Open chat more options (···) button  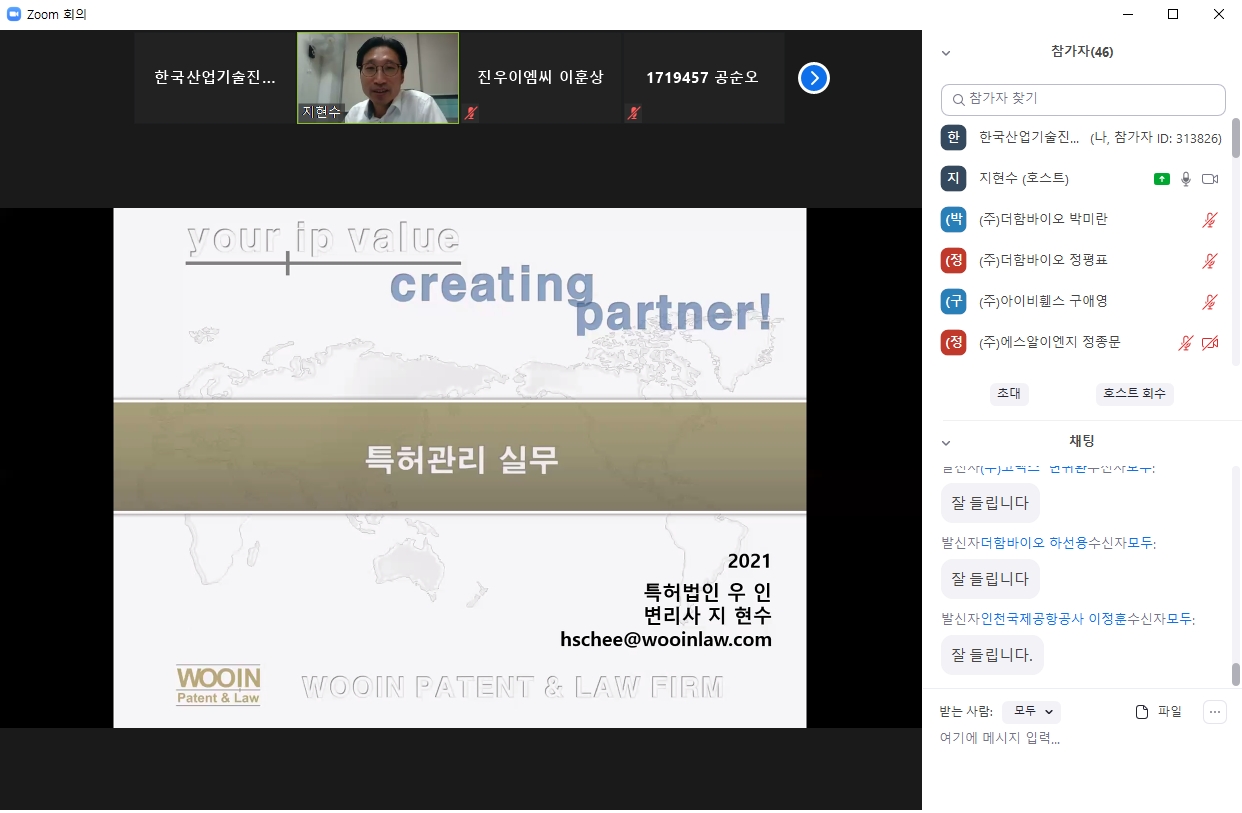tap(1215, 712)
